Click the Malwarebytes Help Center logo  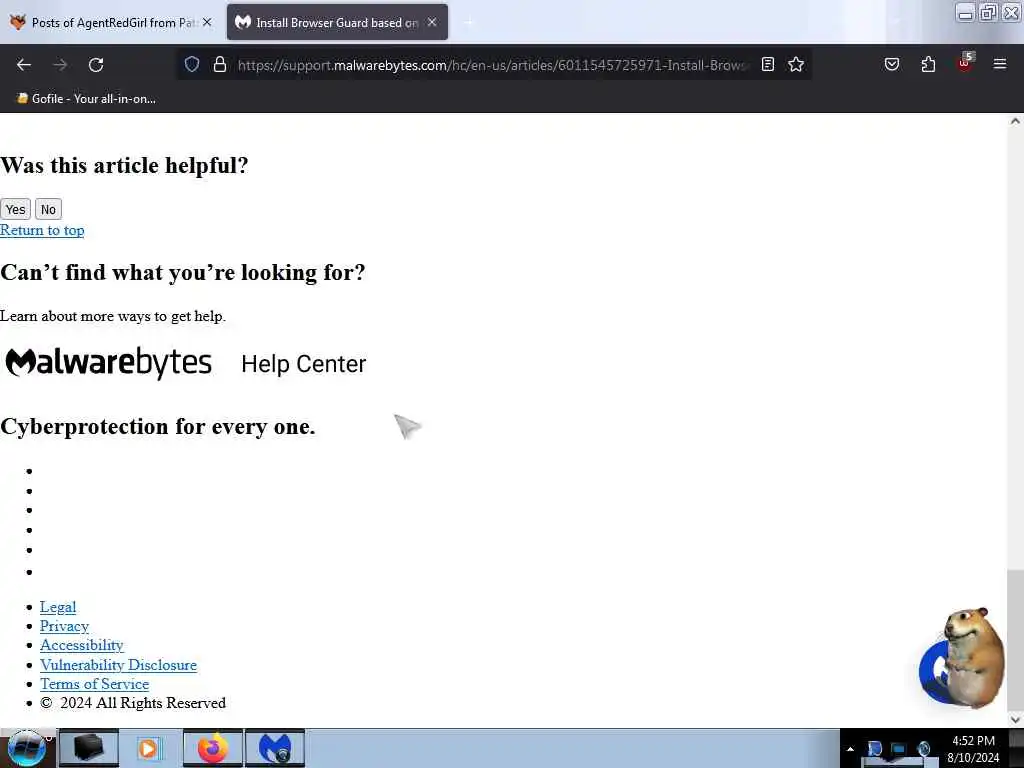point(185,363)
